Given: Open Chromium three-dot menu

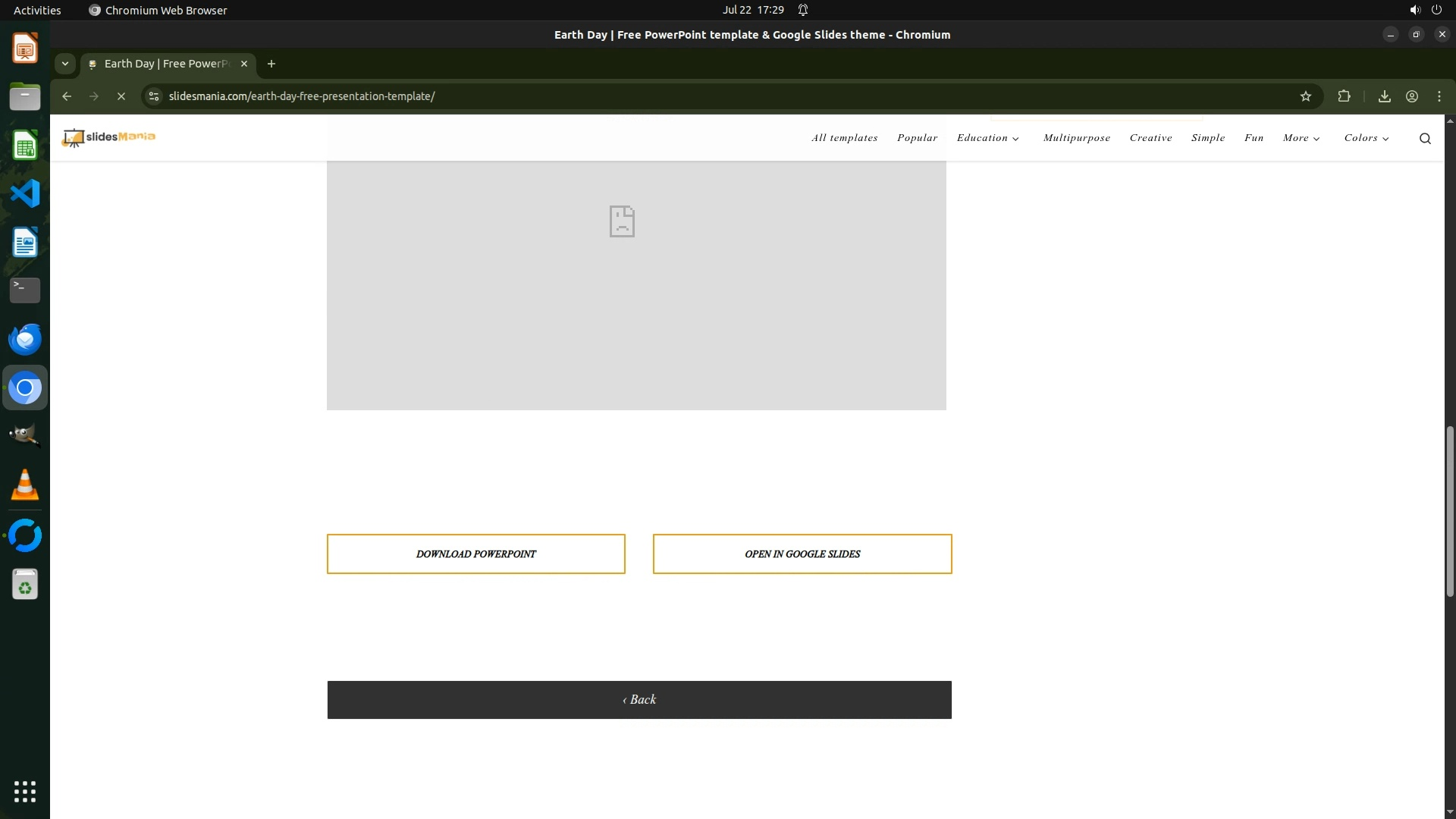Looking at the screenshot, I should [1439, 96].
